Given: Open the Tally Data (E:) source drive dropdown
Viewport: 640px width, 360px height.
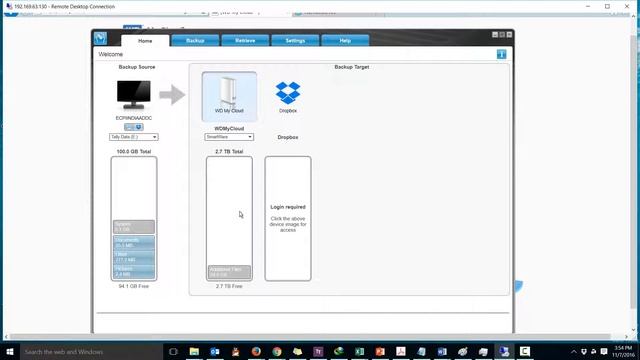Looking at the screenshot, I should tap(133, 137).
